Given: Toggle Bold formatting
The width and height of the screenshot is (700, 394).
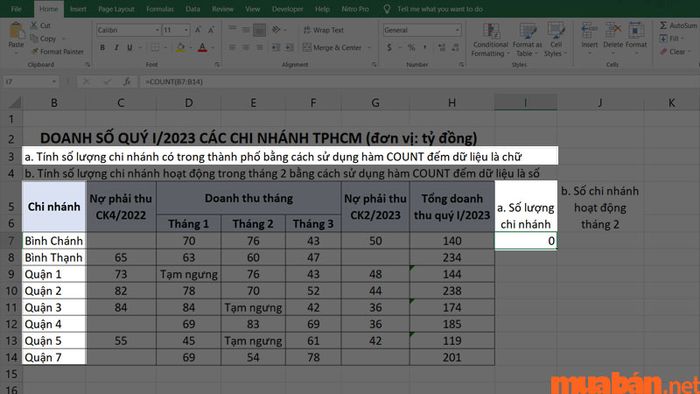Looking at the screenshot, I should (103, 47).
